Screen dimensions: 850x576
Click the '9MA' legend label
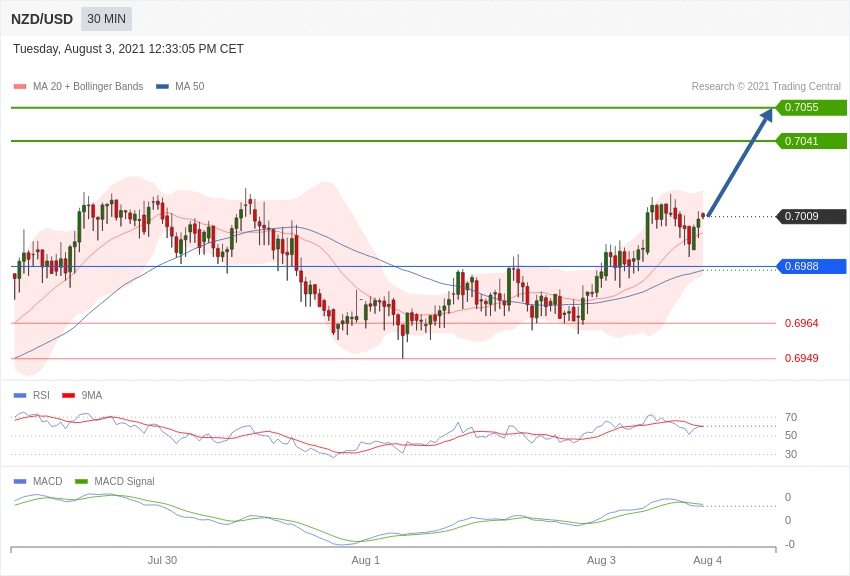(92, 396)
